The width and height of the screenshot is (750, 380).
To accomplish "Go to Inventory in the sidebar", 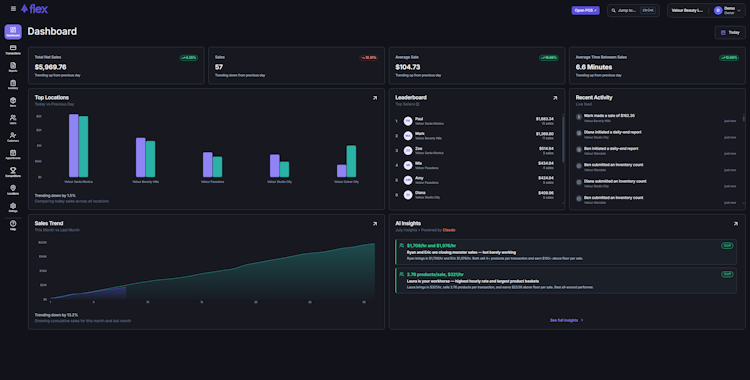I will click(13, 85).
